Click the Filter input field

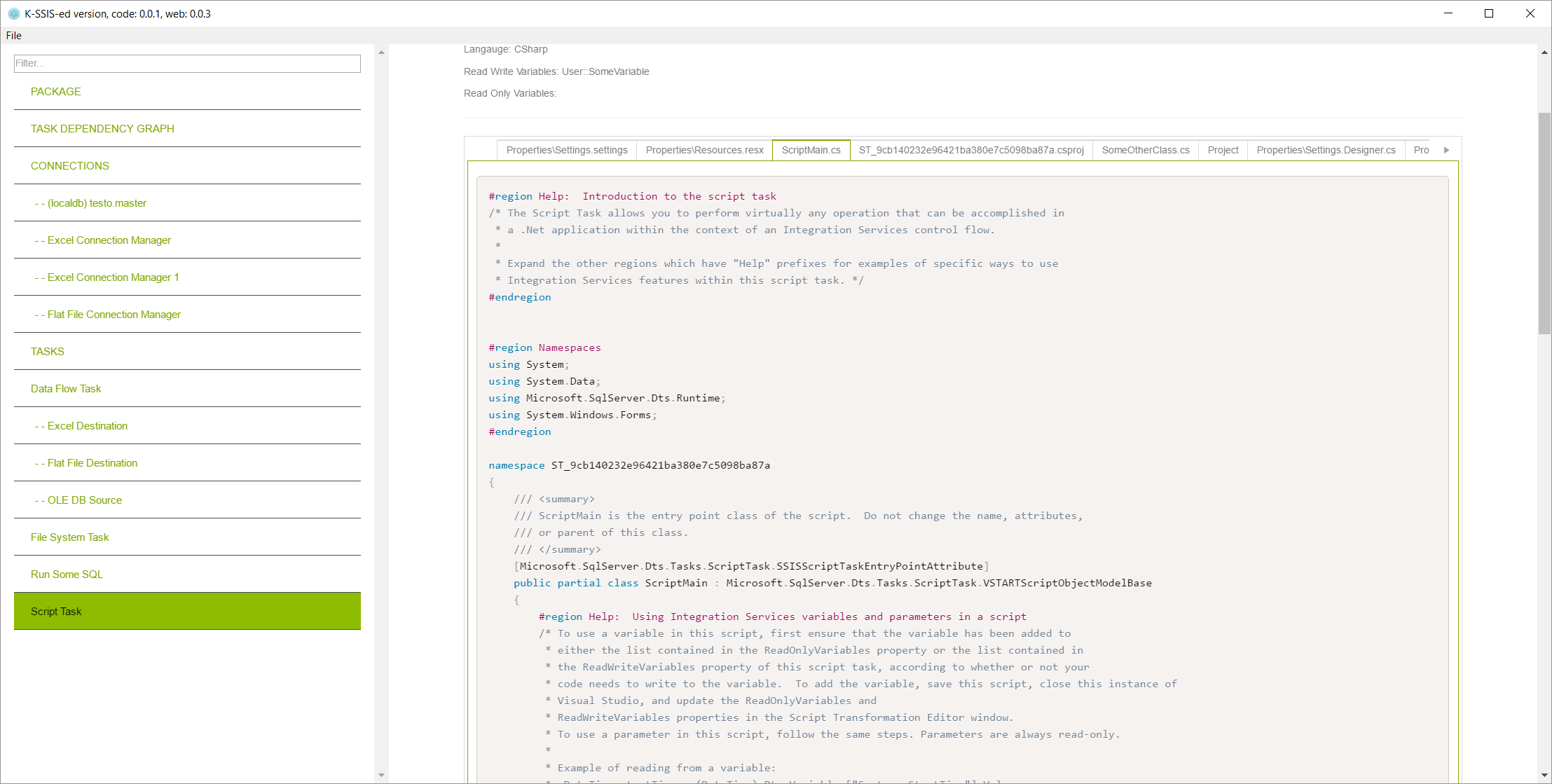pyautogui.click(x=187, y=64)
